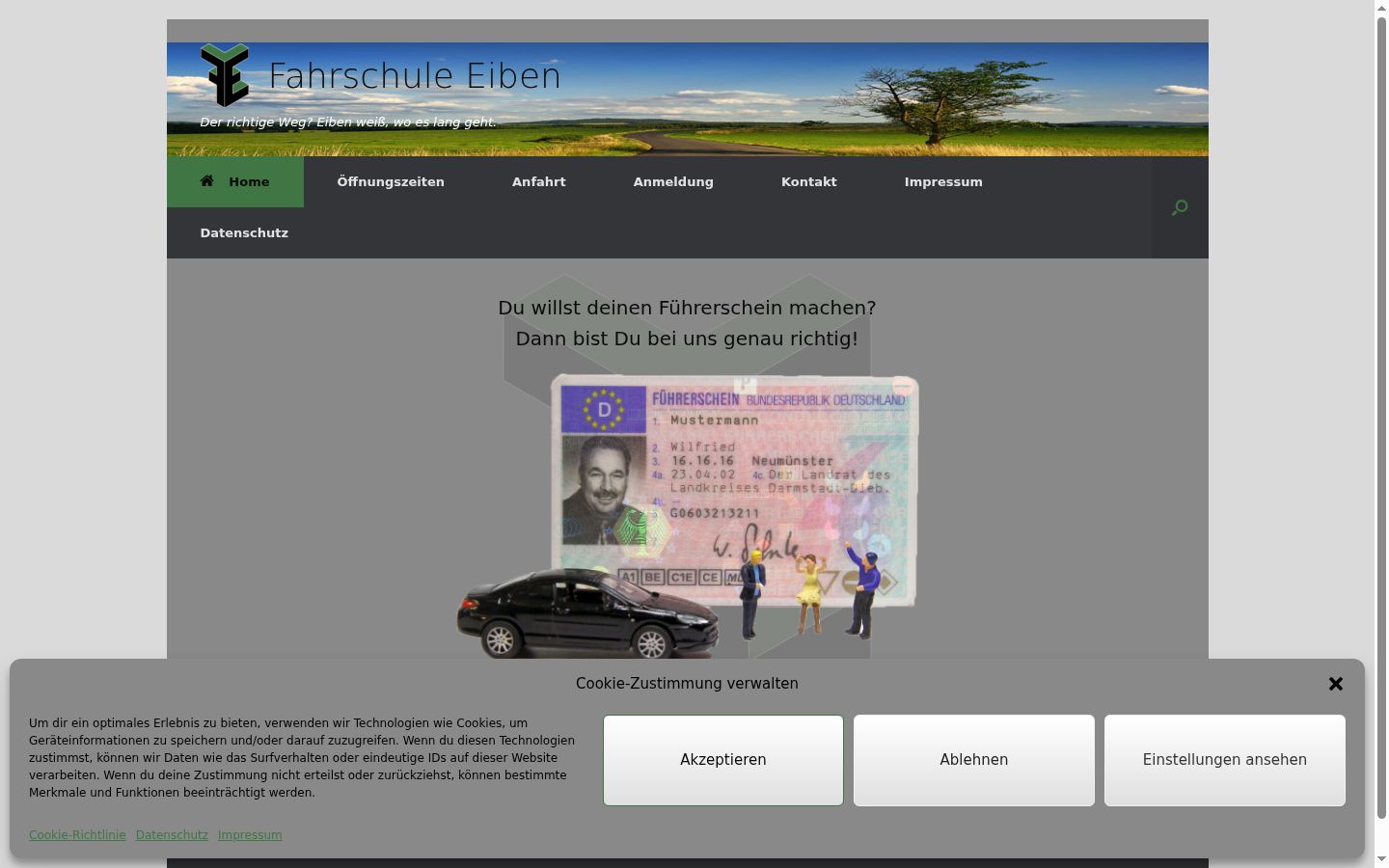Screen dimensions: 1389x868
Task: Open Datenschutz in the navigation bar
Action: point(244,232)
